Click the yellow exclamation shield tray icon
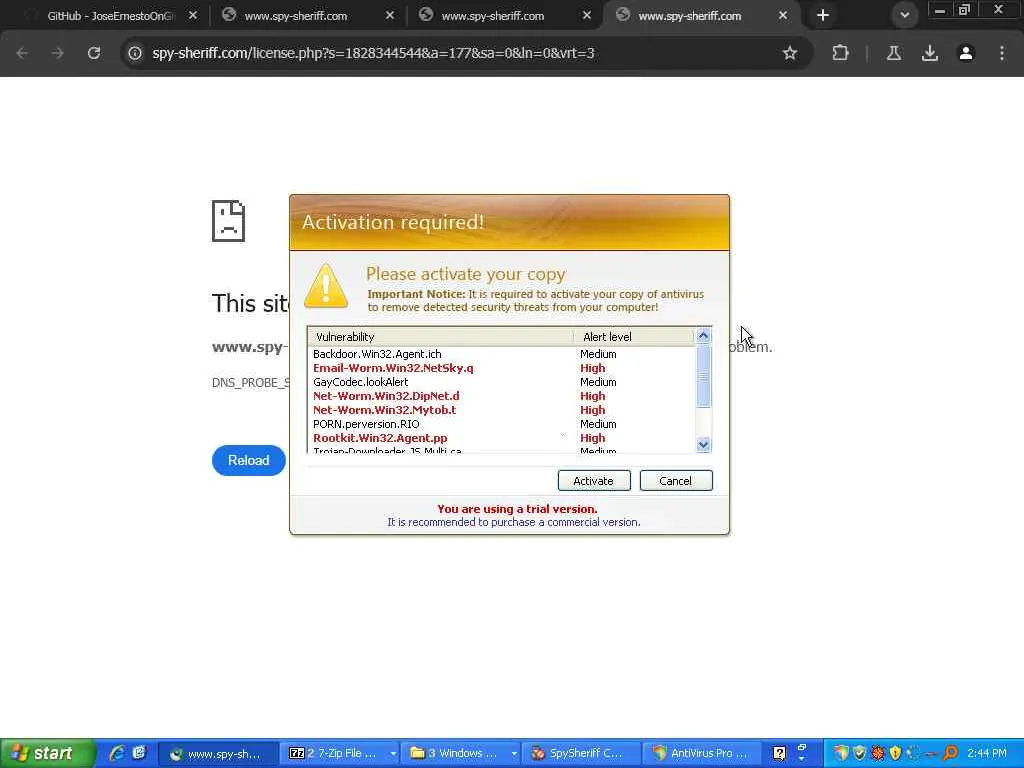The image size is (1024, 768). [895, 754]
